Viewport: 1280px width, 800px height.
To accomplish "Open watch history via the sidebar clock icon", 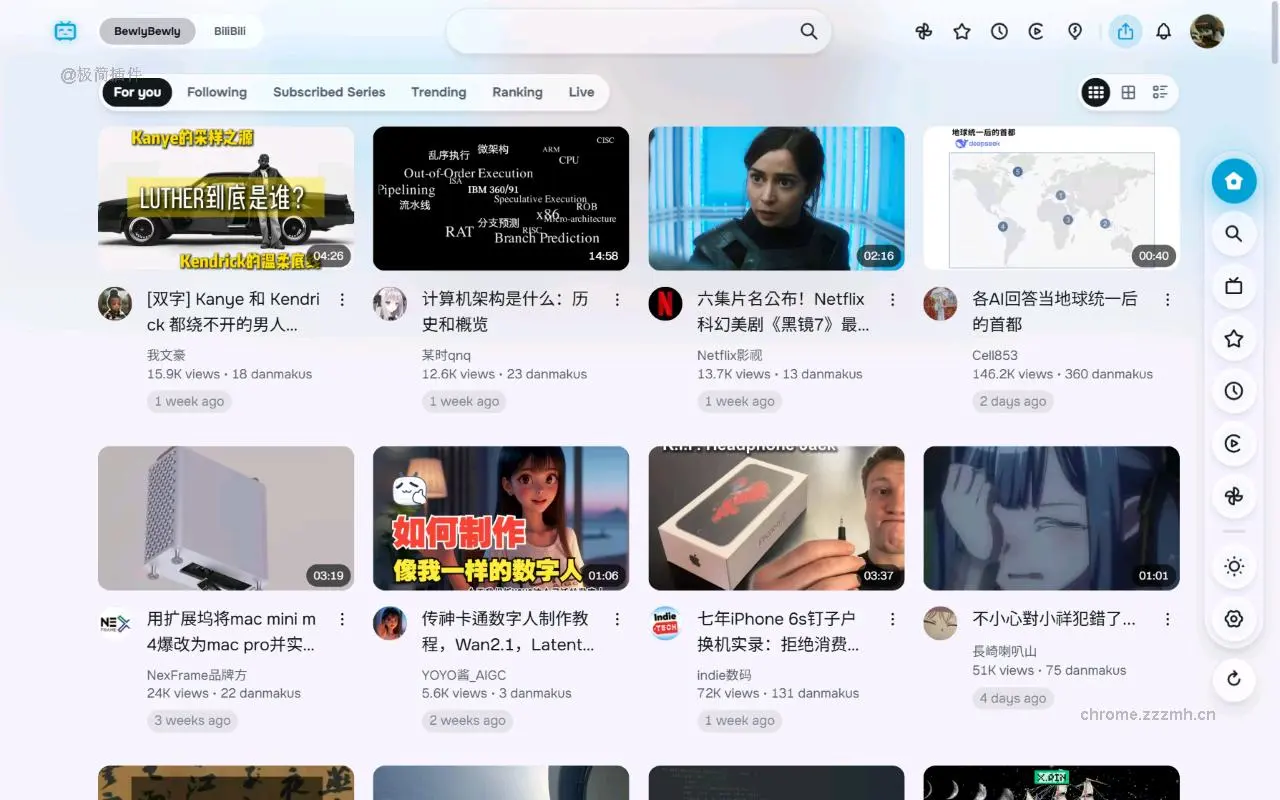I will pos(1233,391).
